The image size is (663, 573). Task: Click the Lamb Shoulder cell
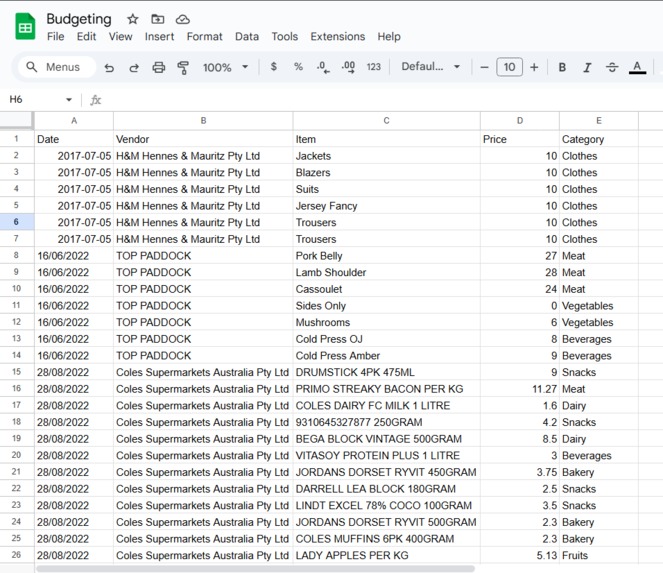386,272
